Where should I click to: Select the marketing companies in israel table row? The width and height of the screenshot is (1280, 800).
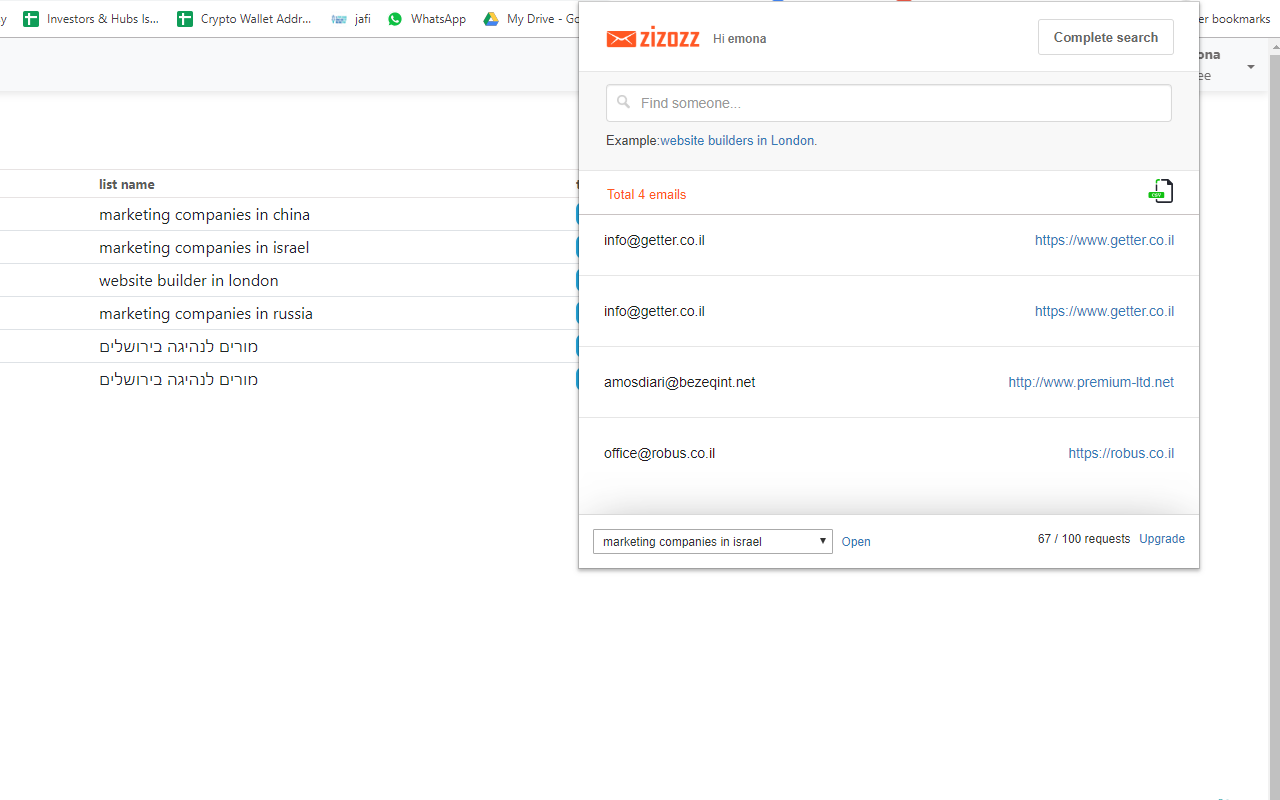pyautogui.click(x=289, y=247)
